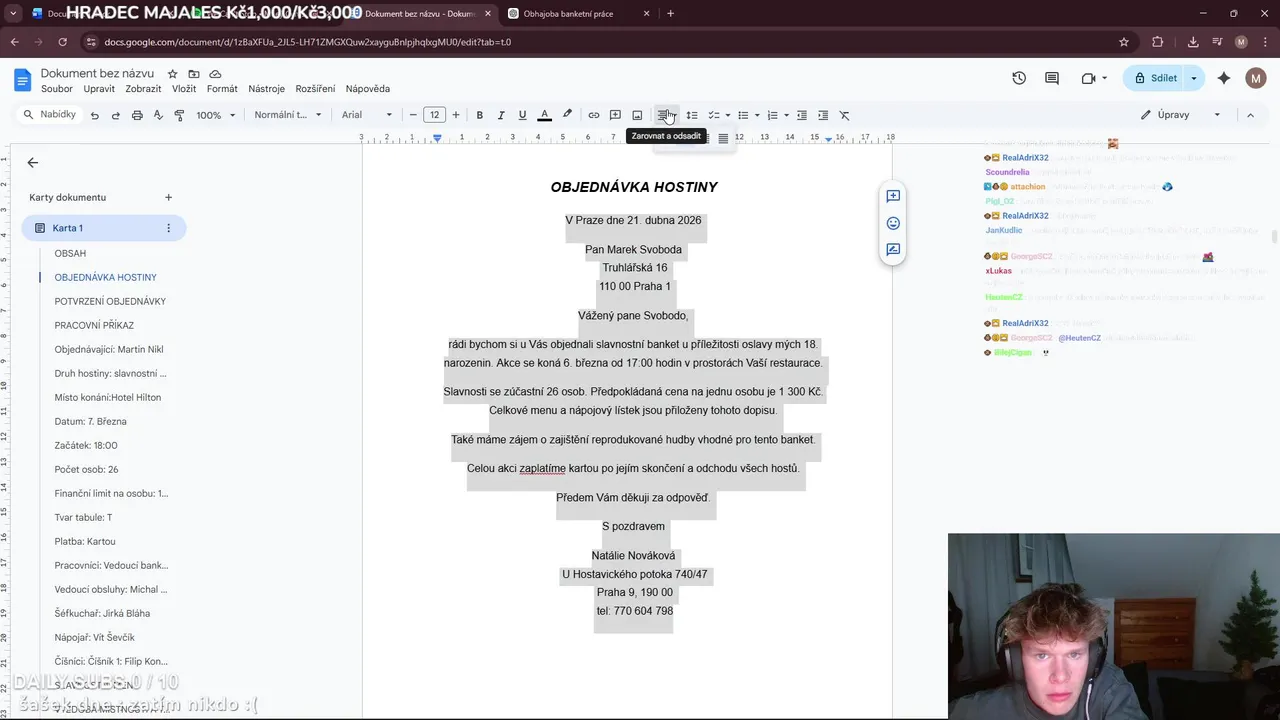This screenshot has width=1280, height=720.
Task: Toggle italic formatting
Action: 501,115
